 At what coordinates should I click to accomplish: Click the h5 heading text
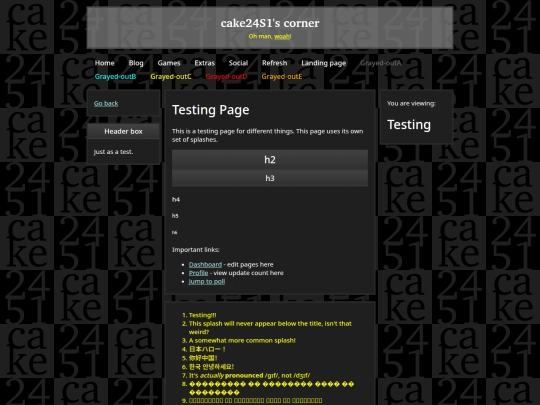[175, 216]
